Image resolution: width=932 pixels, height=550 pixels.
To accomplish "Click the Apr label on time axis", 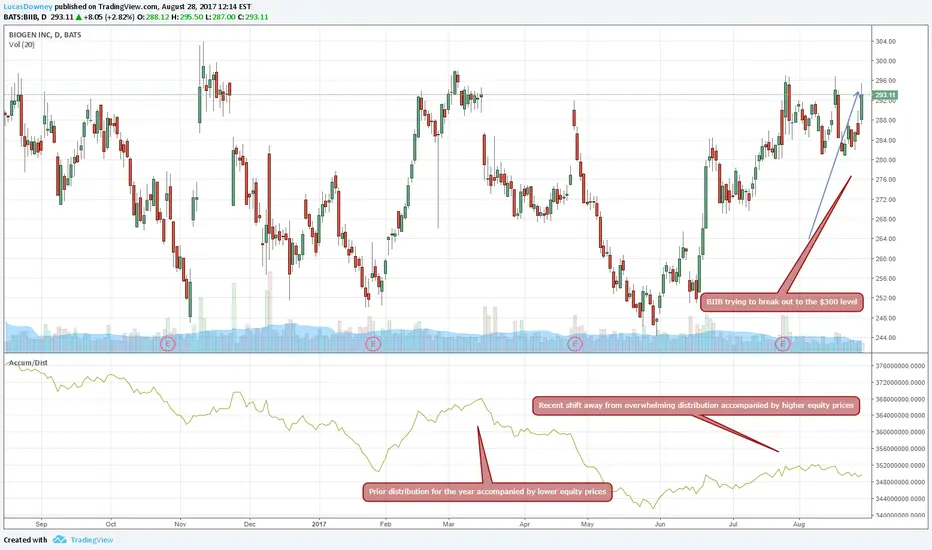I will 524,524.
